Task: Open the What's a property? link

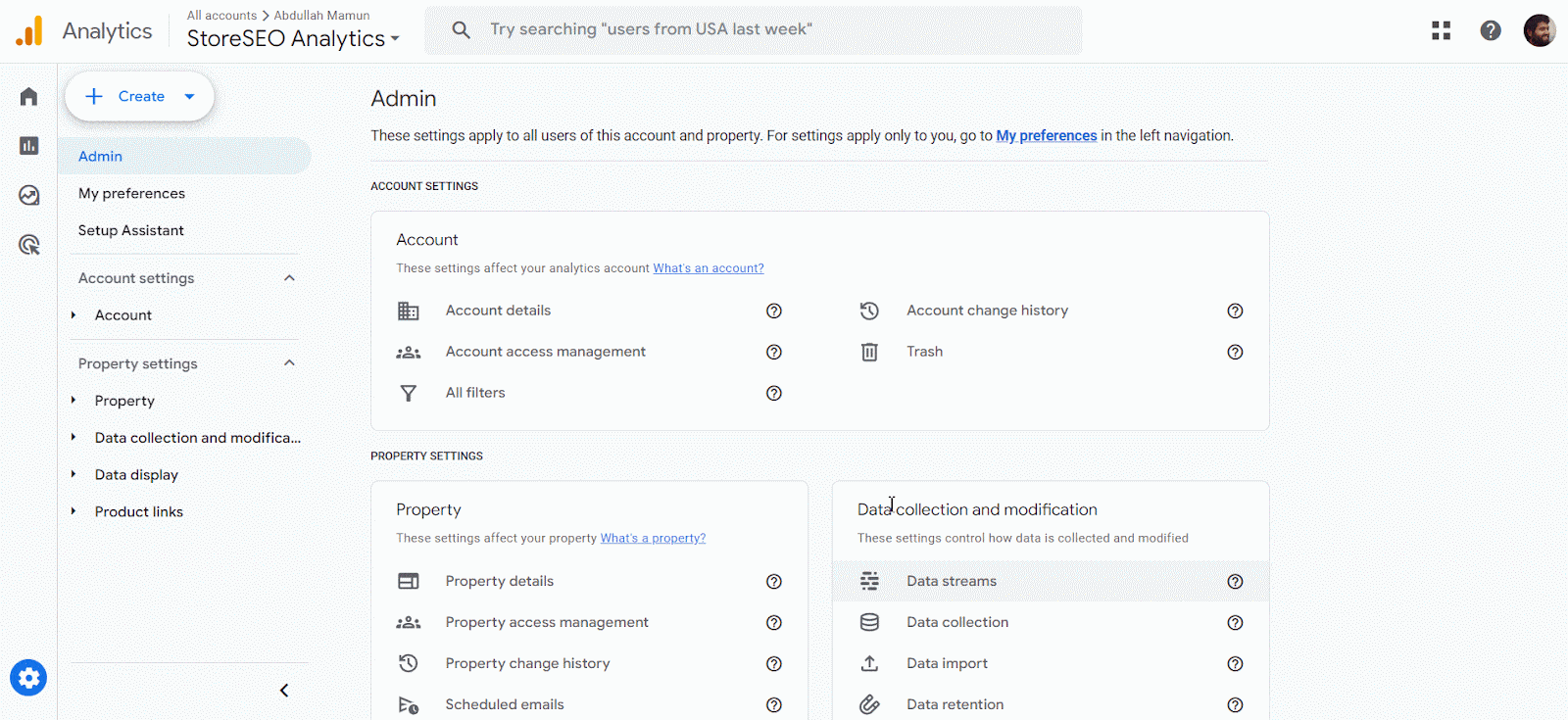Action: 653,539
